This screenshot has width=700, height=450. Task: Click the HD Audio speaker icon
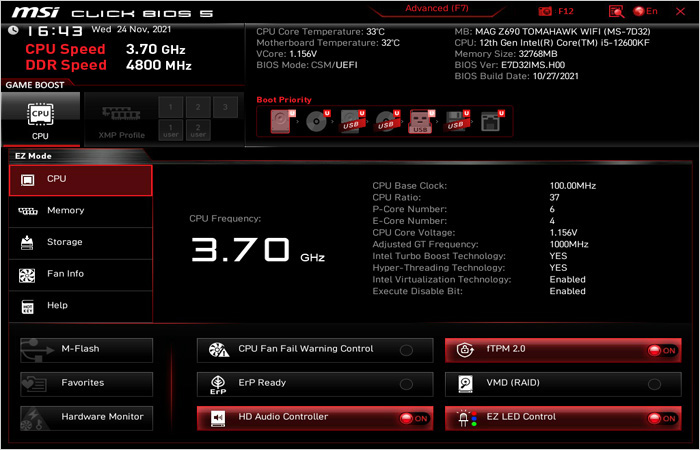[218, 418]
